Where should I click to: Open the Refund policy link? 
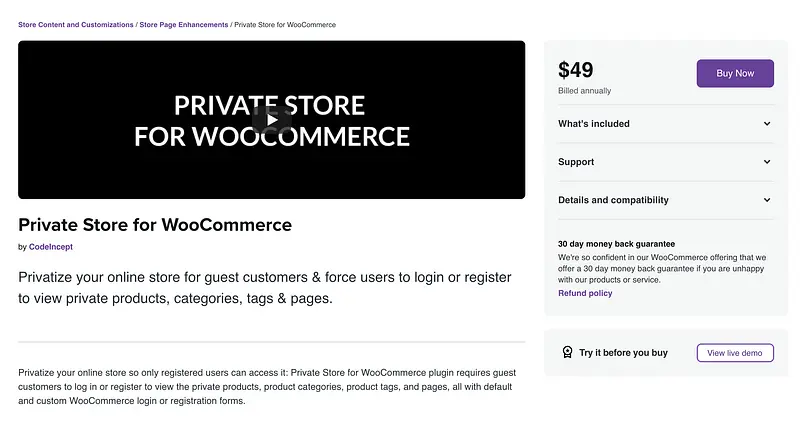tap(585, 293)
